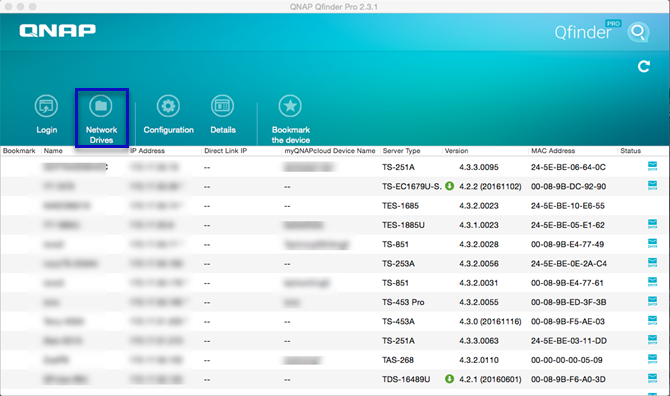Select the TS-EC1679U-S. server type cell
Image resolution: width=670 pixels, height=396 pixels.
pos(412,186)
